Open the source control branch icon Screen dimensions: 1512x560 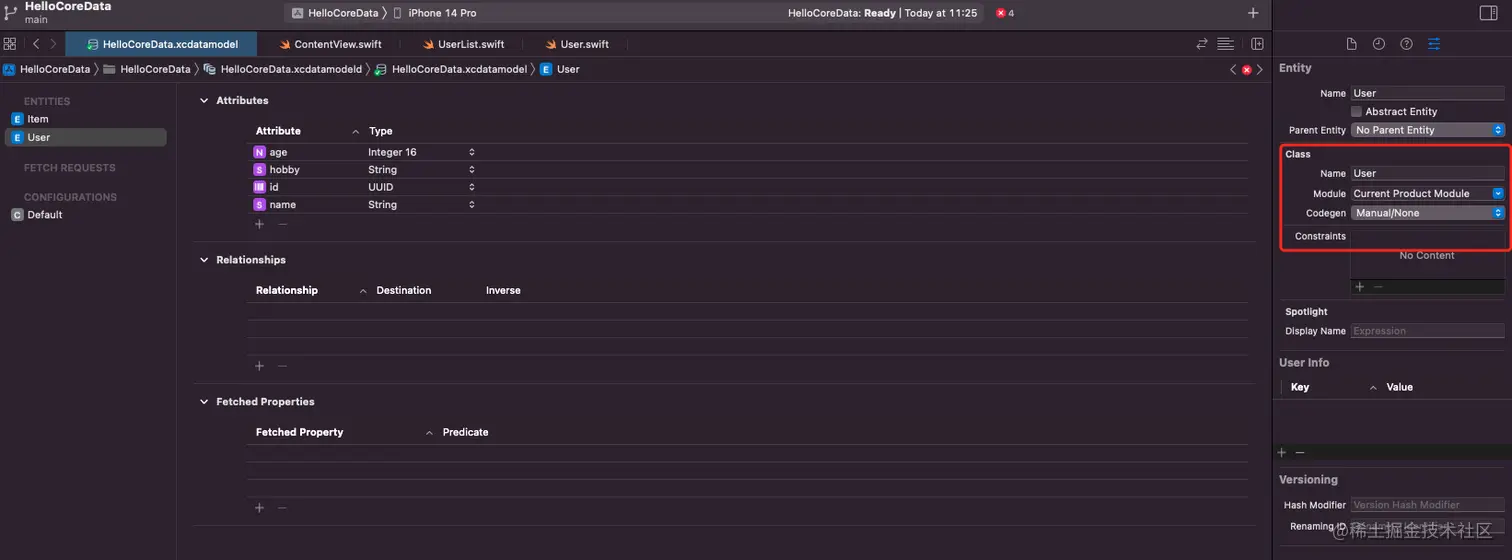[10, 12]
